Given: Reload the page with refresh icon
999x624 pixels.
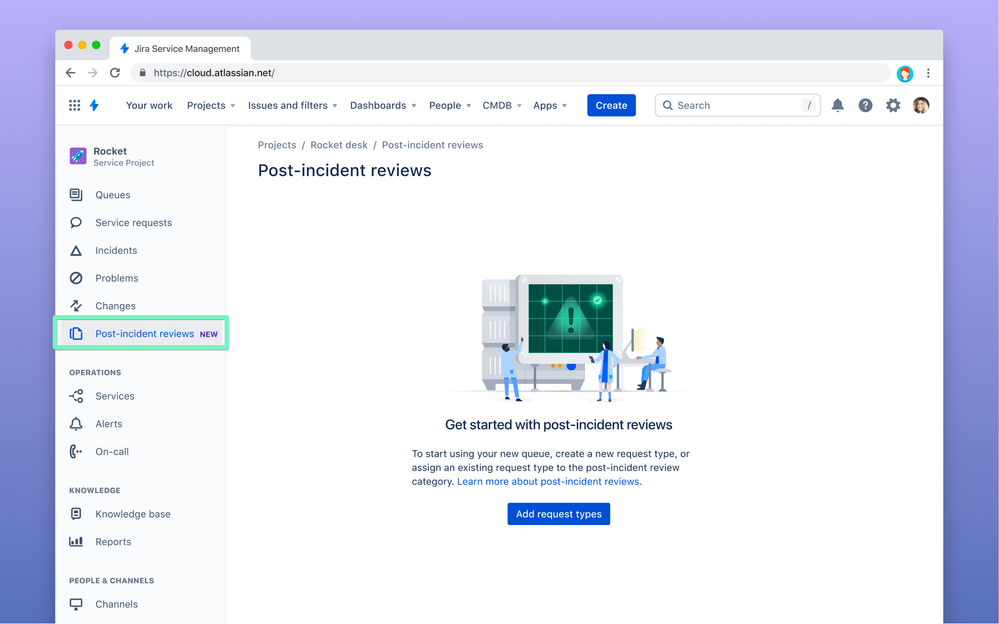Looking at the screenshot, I should click(x=115, y=73).
